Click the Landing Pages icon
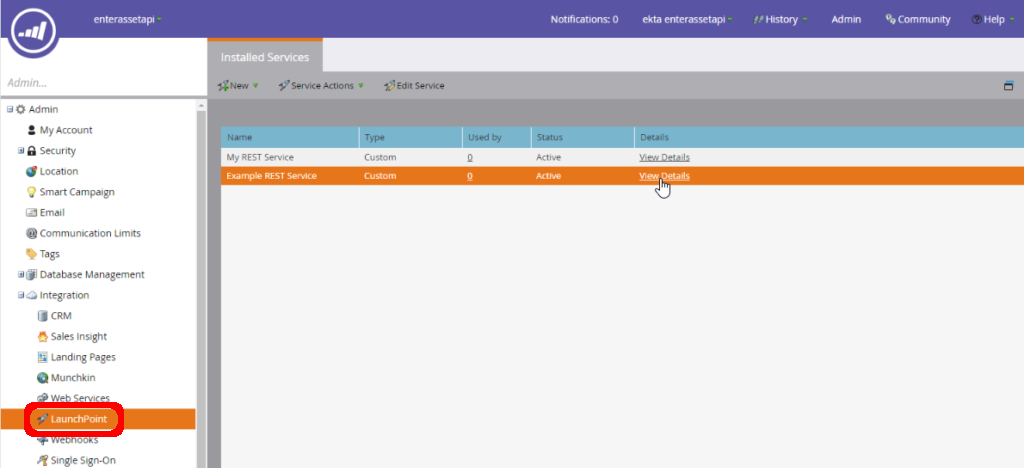The image size is (1024, 468). click(x=42, y=357)
